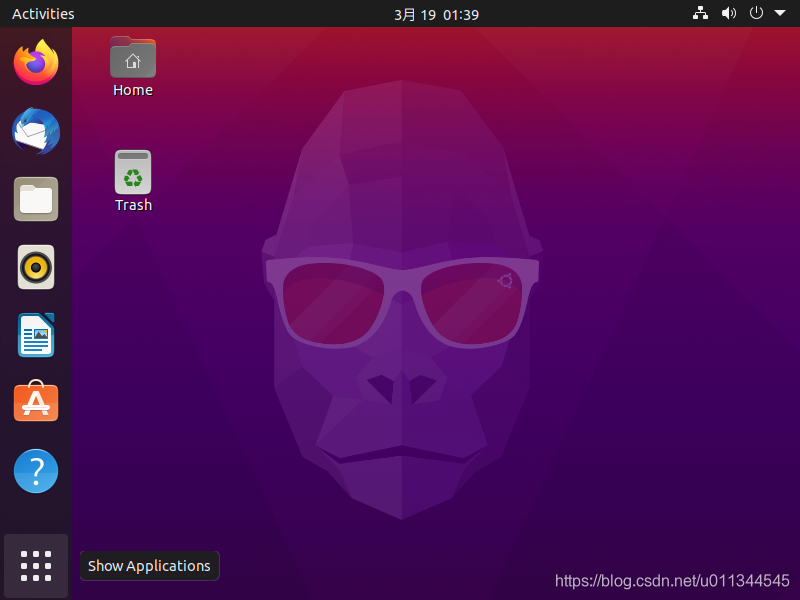Viewport: 800px width, 600px height.
Task: Open Thunderbird mail client
Action: click(x=36, y=131)
